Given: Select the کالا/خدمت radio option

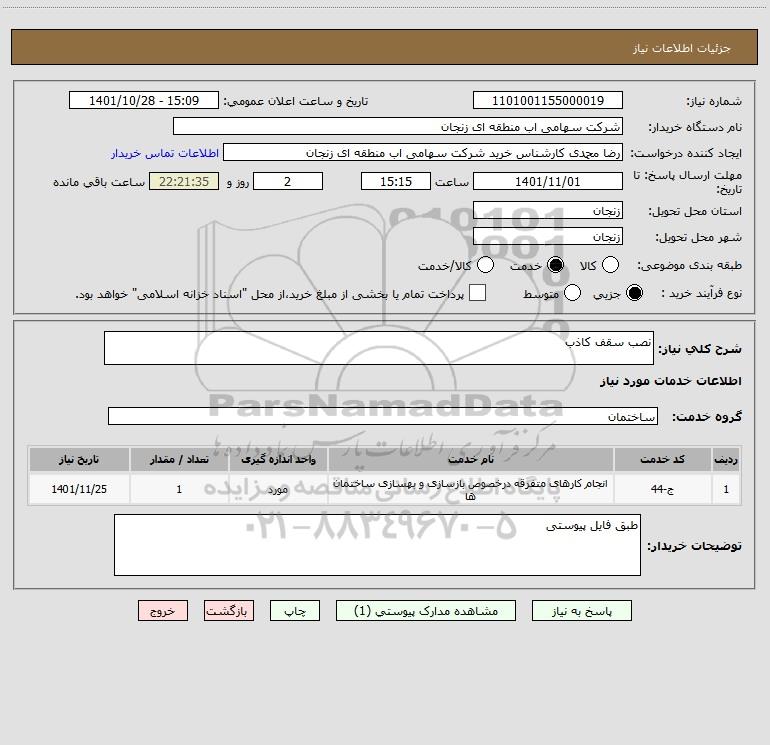Looking at the screenshot, I should [x=486, y=265].
